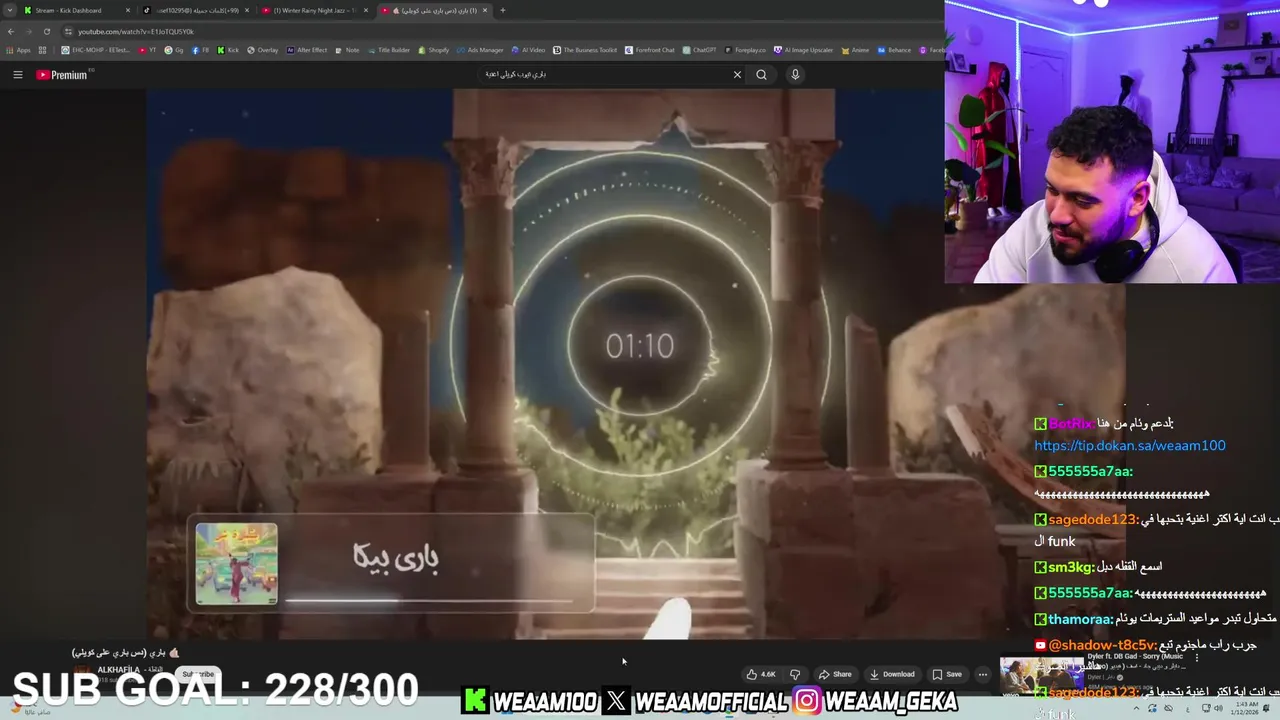Open the Title Builder bookmark

pyautogui.click(x=389, y=50)
